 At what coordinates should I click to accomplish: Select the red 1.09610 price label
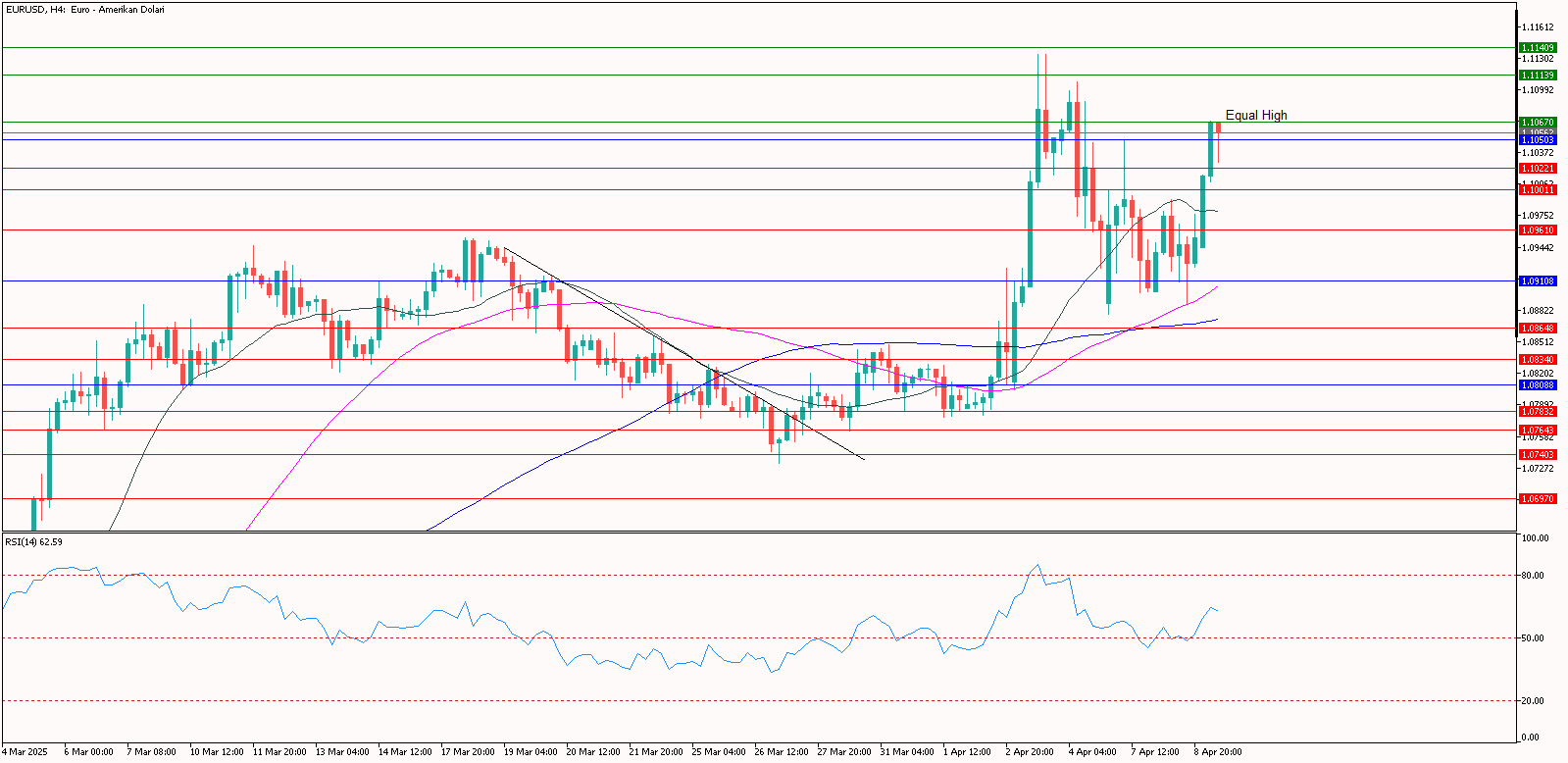[1537, 230]
